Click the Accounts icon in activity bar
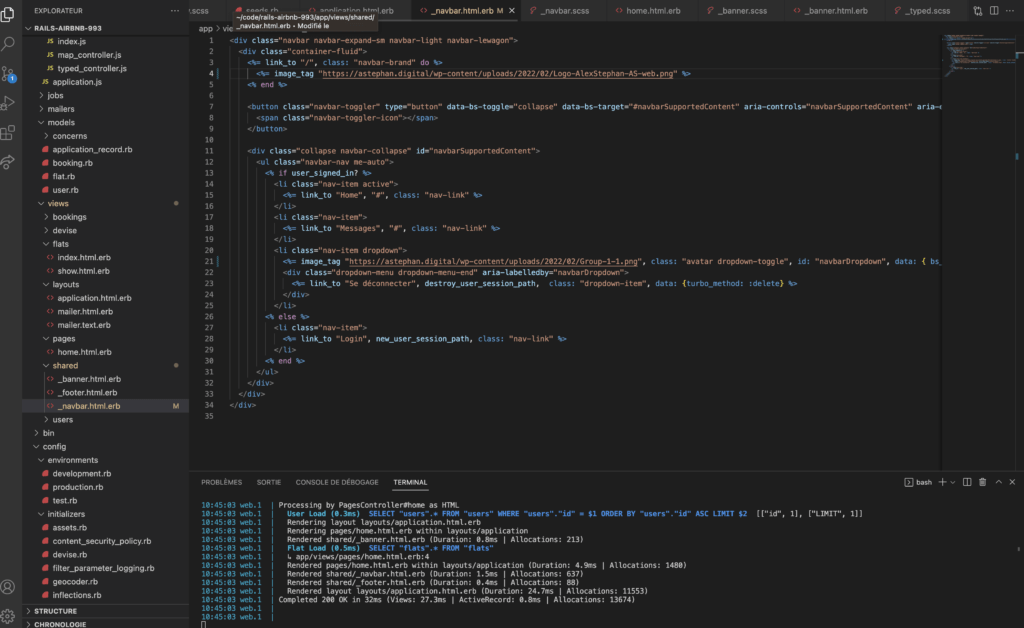The width and height of the screenshot is (1024, 628). [x=9, y=587]
